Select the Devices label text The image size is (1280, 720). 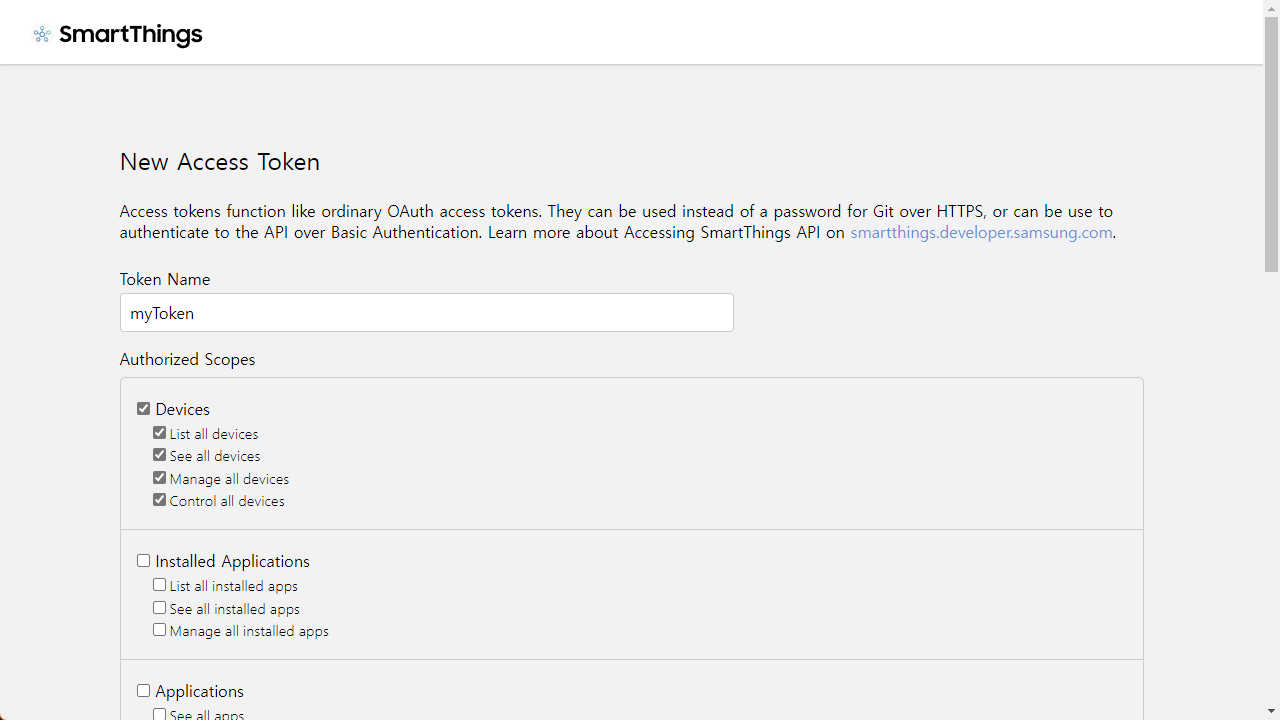point(182,409)
